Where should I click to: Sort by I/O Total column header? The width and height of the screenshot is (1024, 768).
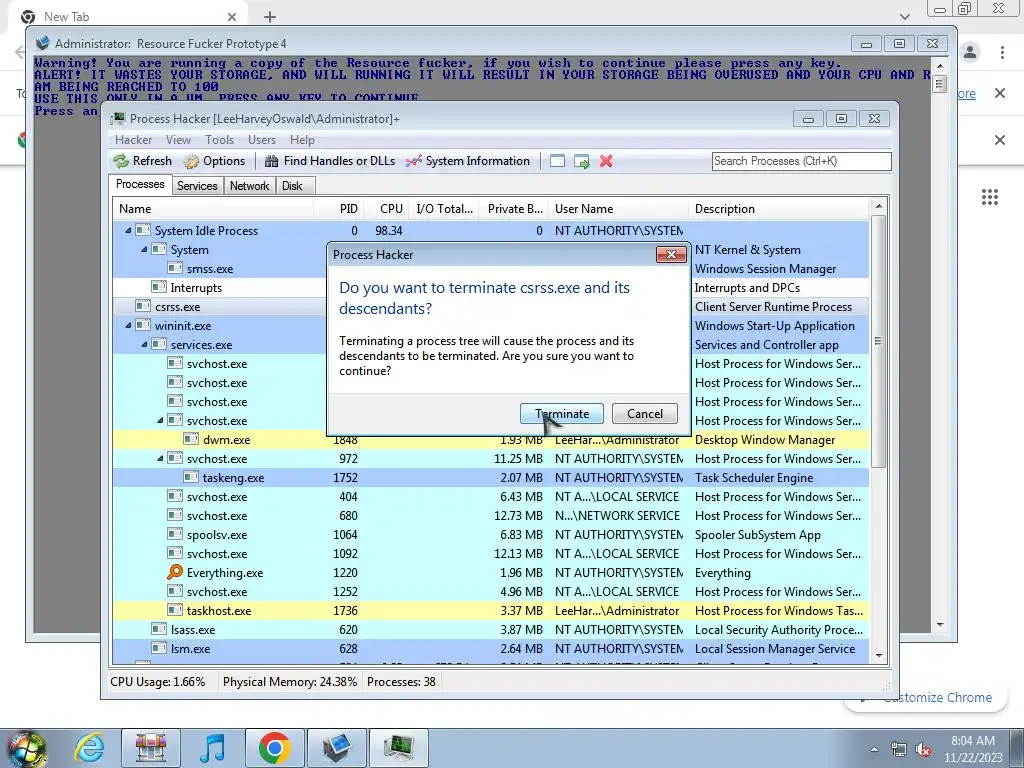444,209
